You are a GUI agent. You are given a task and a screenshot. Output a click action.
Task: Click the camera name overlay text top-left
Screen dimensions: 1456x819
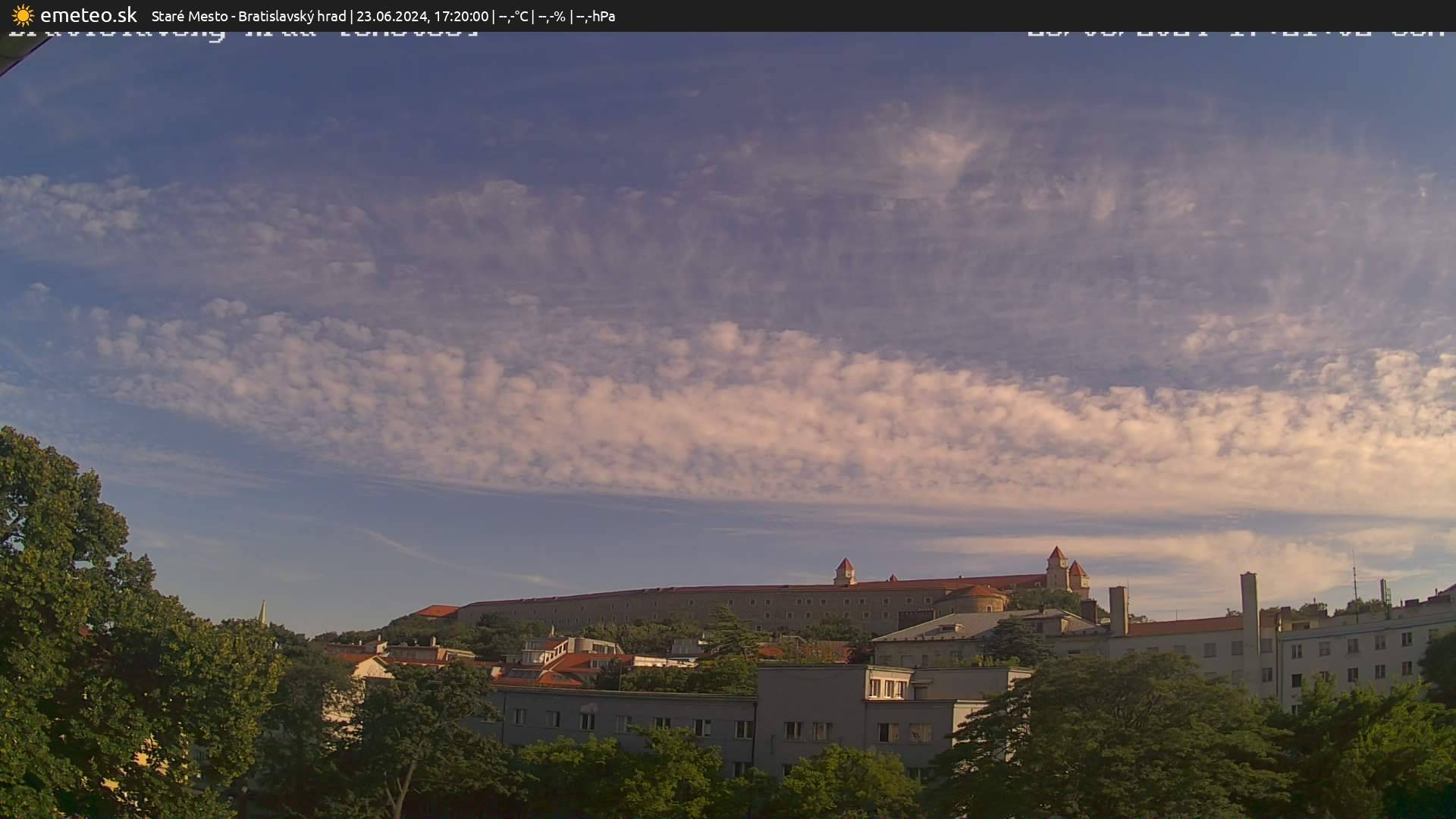(243, 34)
